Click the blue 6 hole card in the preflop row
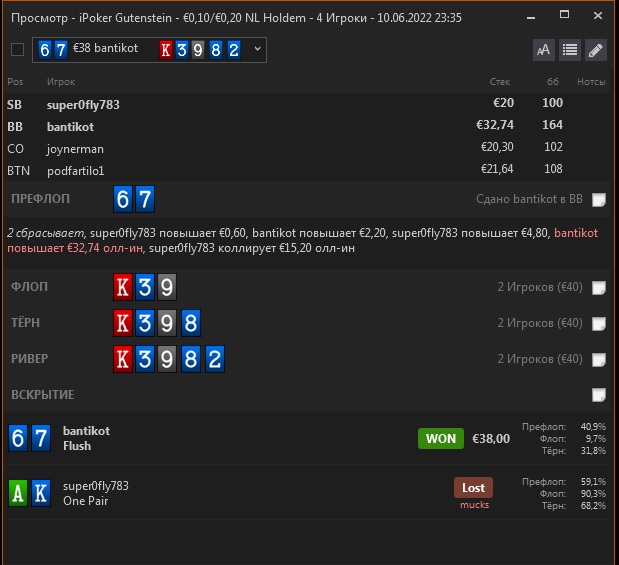619x565 pixels. (x=123, y=199)
